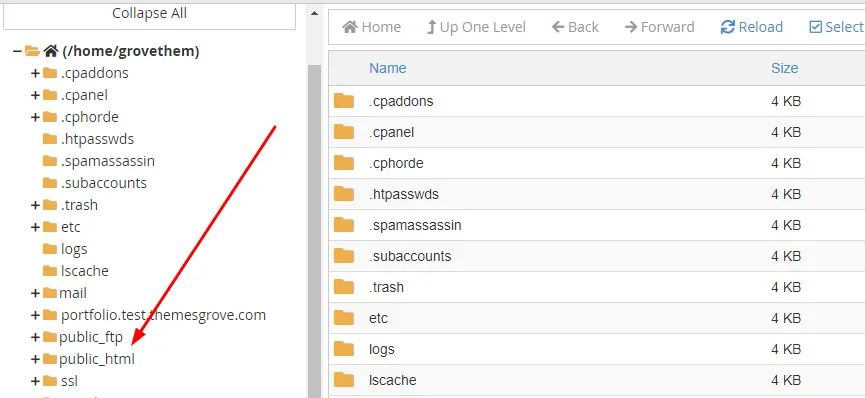
Task: Select .subaccounts in the folder tree
Action: click(x=104, y=183)
